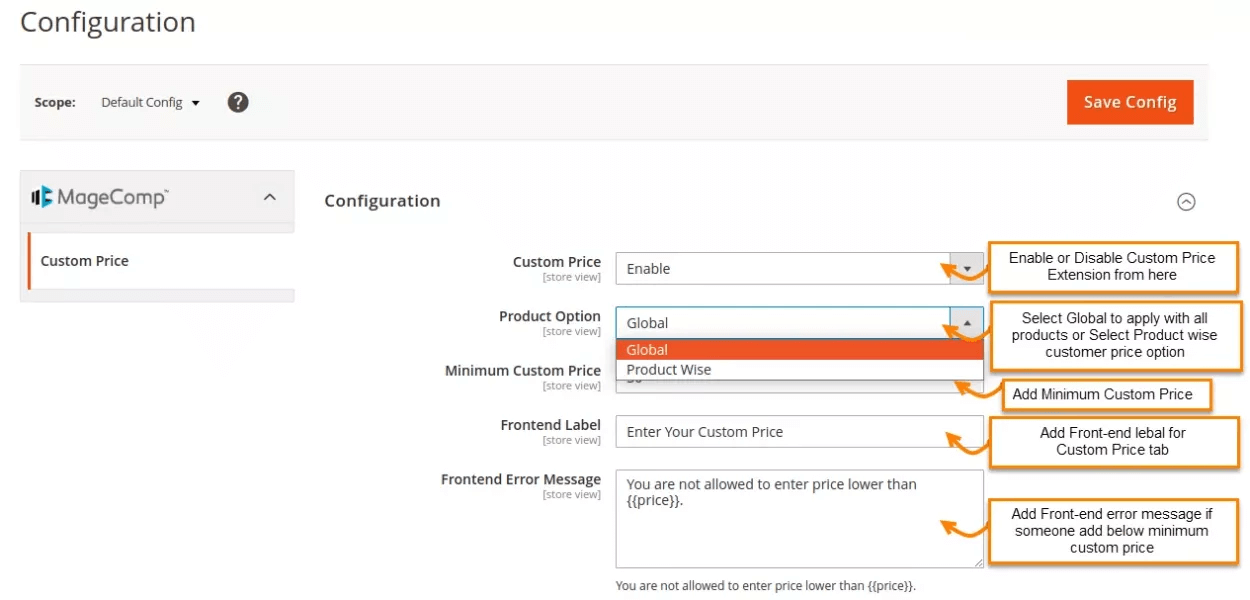Click the Add Minimum Custom Price callout
Viewport: 1250px width, 600px height.
point(1102,394)
